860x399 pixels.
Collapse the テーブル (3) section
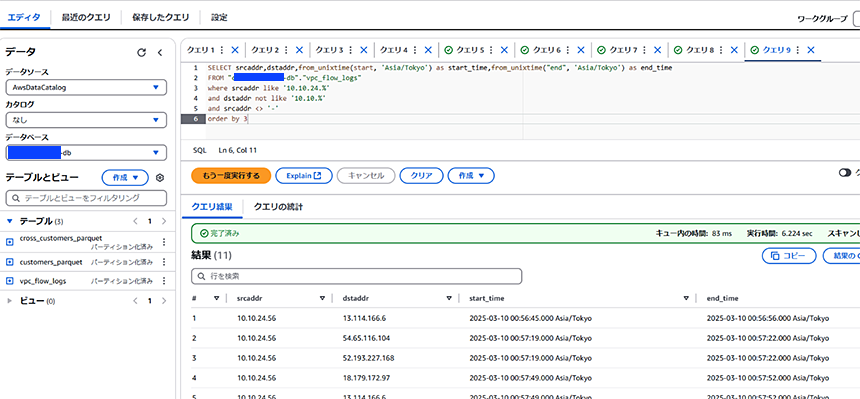coord(9,221)
